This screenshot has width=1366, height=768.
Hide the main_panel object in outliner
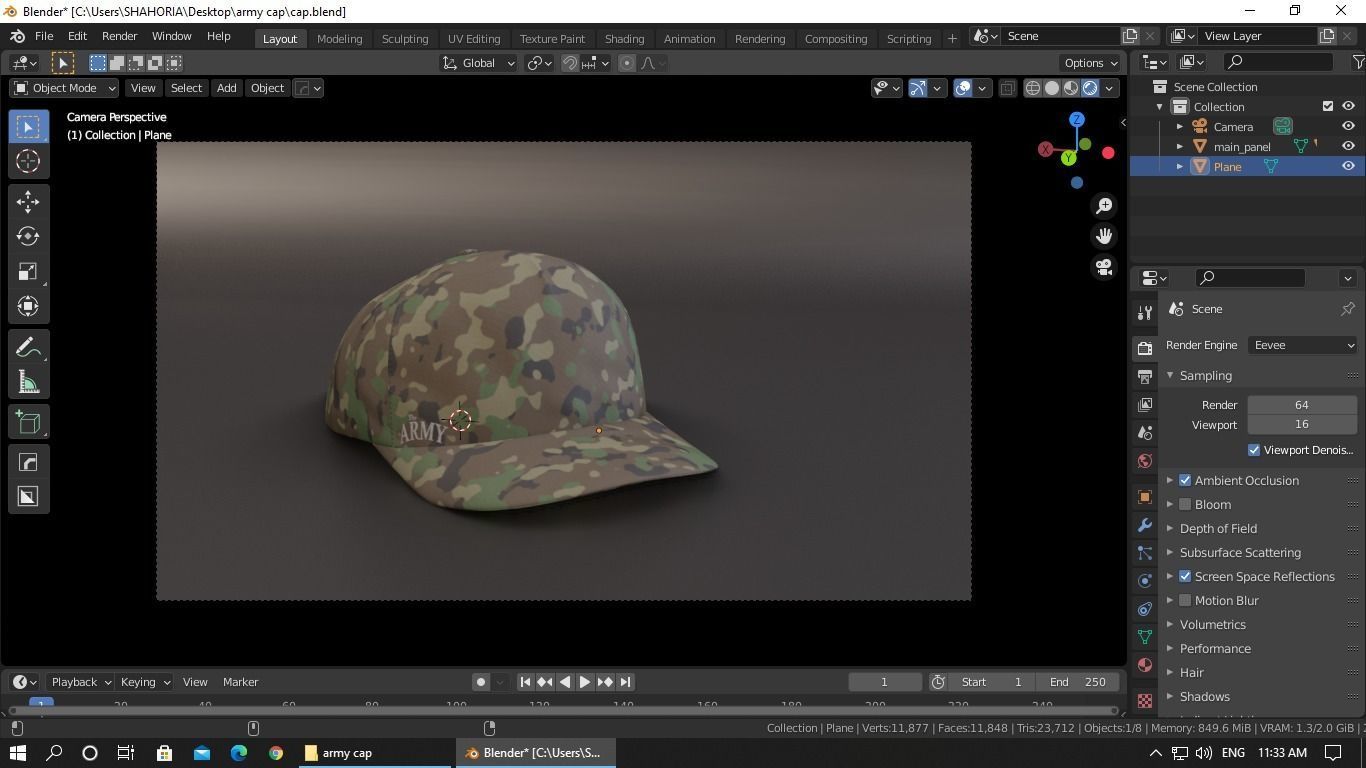click(1348, 146)
